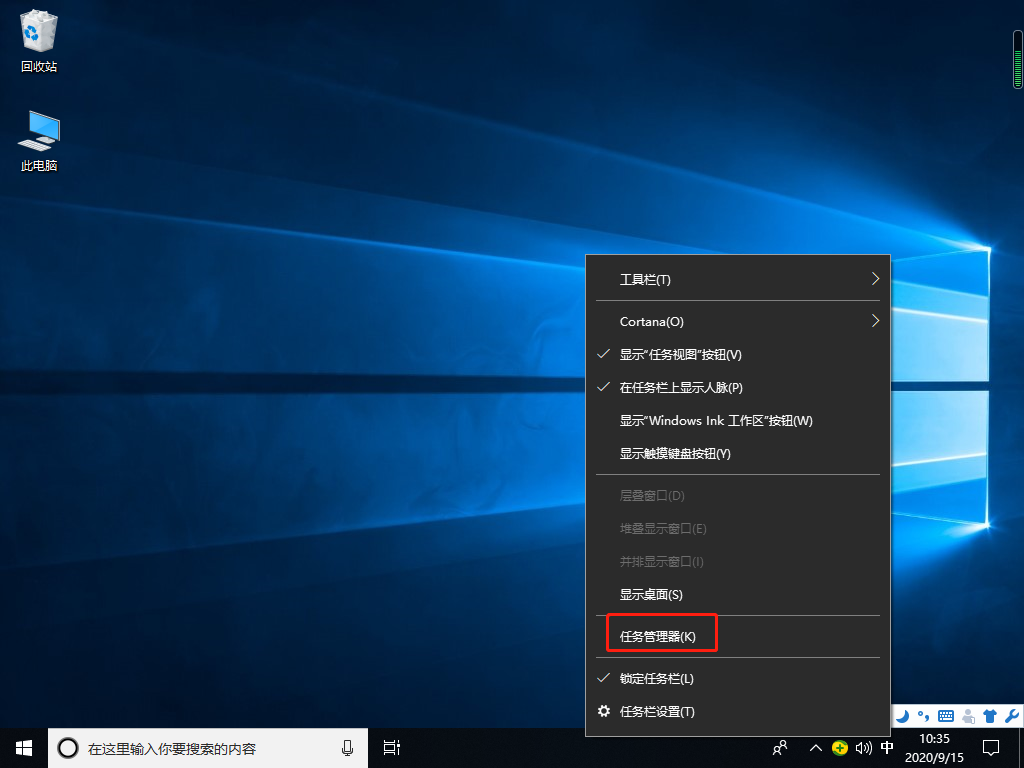The height and width of the screenshot is (768, 1024).
Task: Open Action Center from the notification icon
Action: coord(990,747)
